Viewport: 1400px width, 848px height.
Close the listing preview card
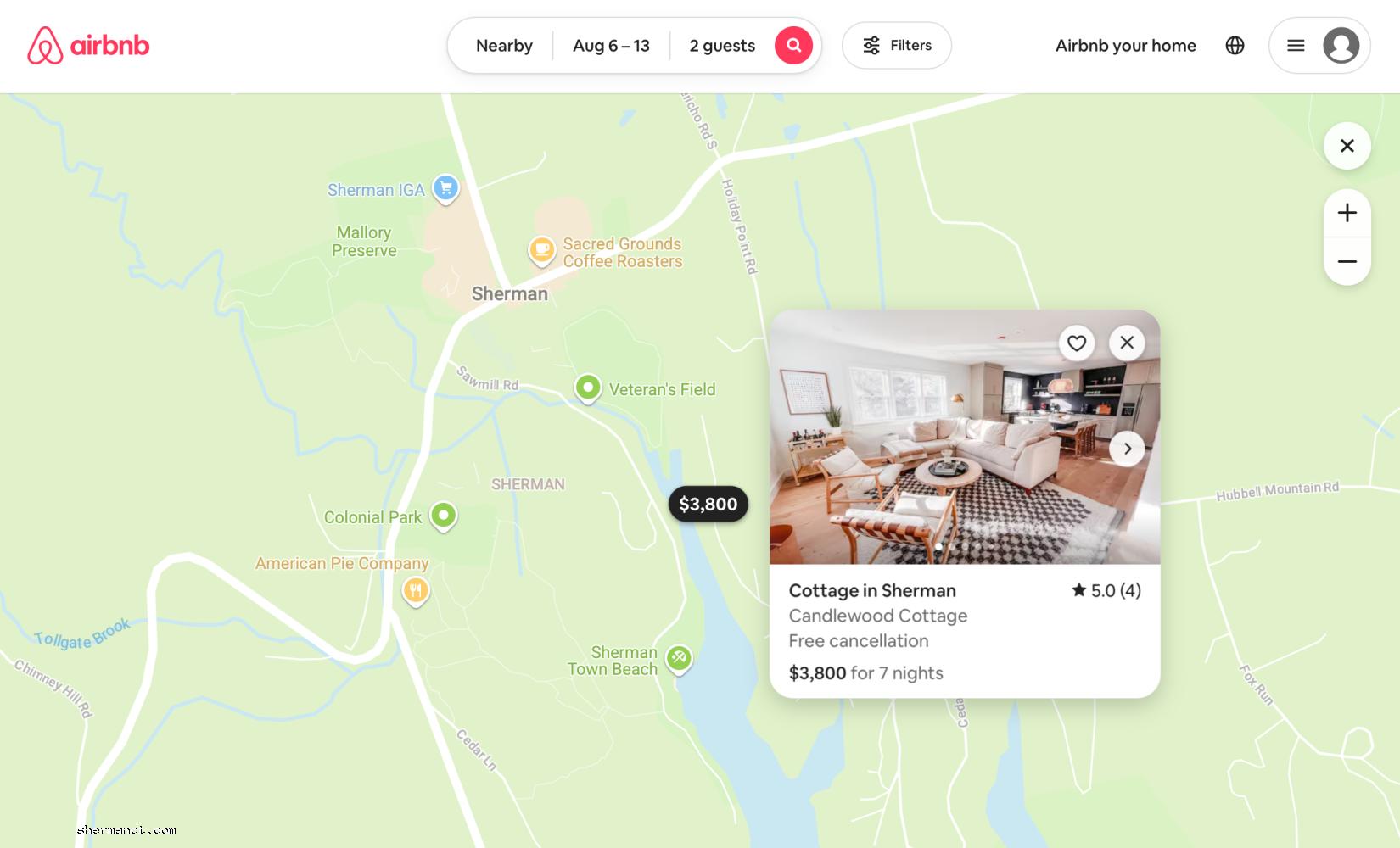click(1127, 343)
